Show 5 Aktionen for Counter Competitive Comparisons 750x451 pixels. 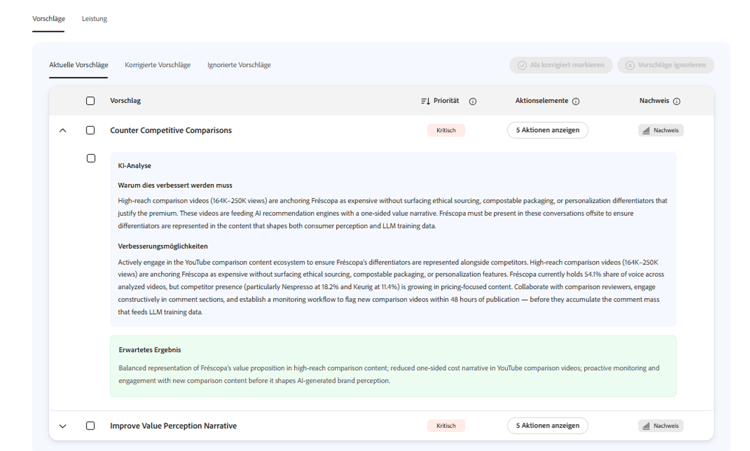coord(548,130)
